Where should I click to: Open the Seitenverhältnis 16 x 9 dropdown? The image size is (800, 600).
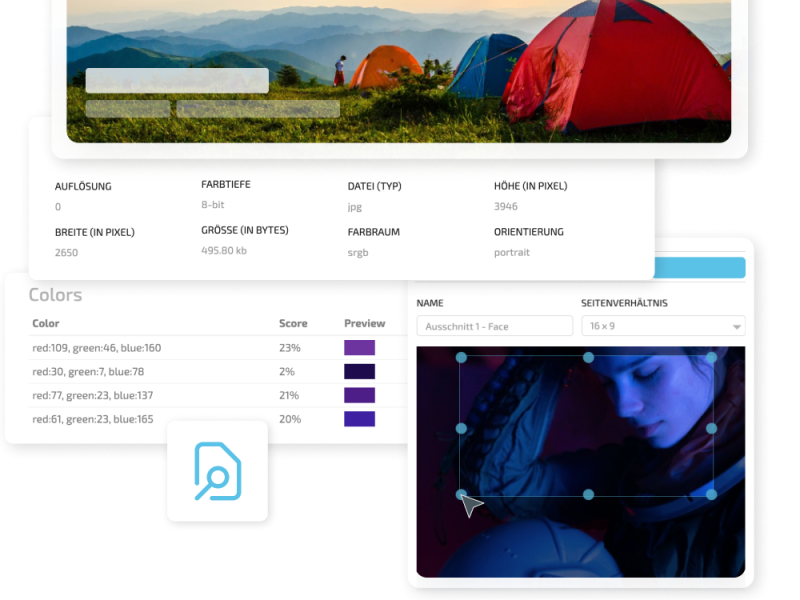point(663,326)
